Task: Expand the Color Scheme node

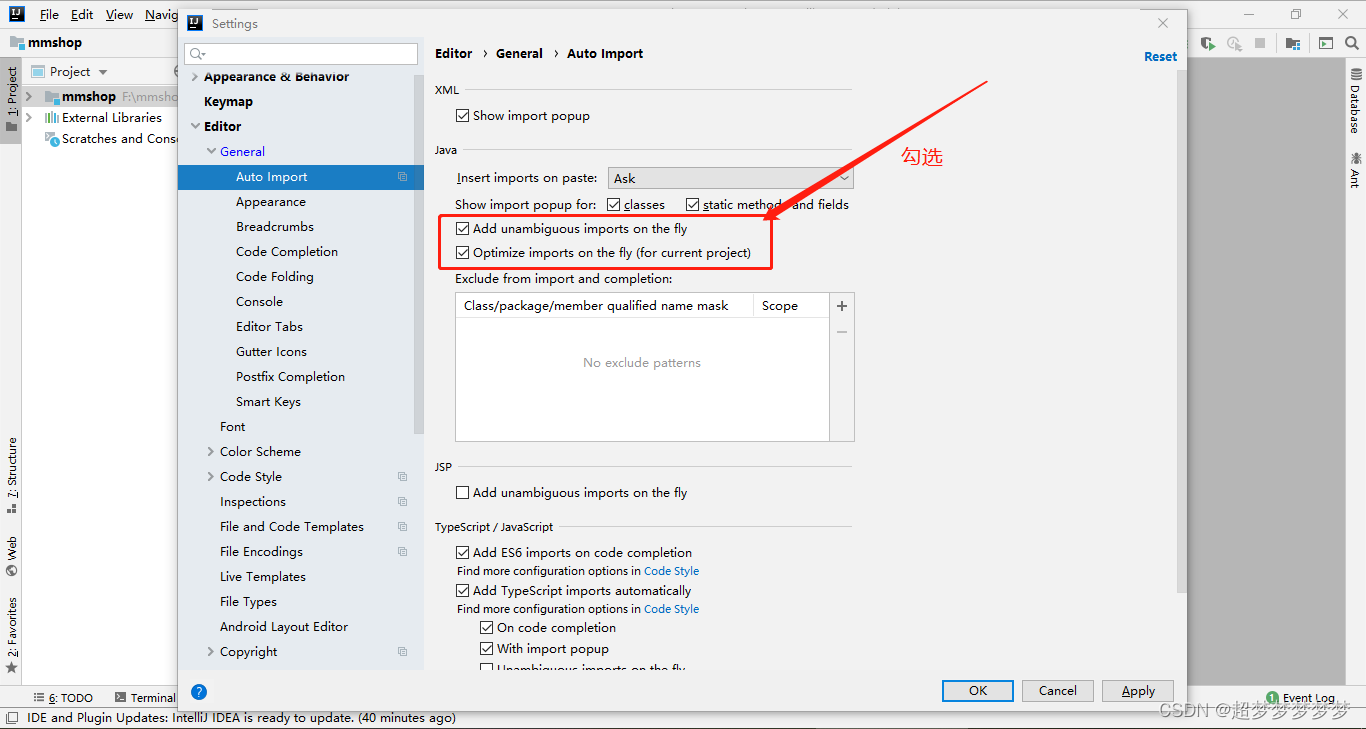Action: click(x=210, y=452)
